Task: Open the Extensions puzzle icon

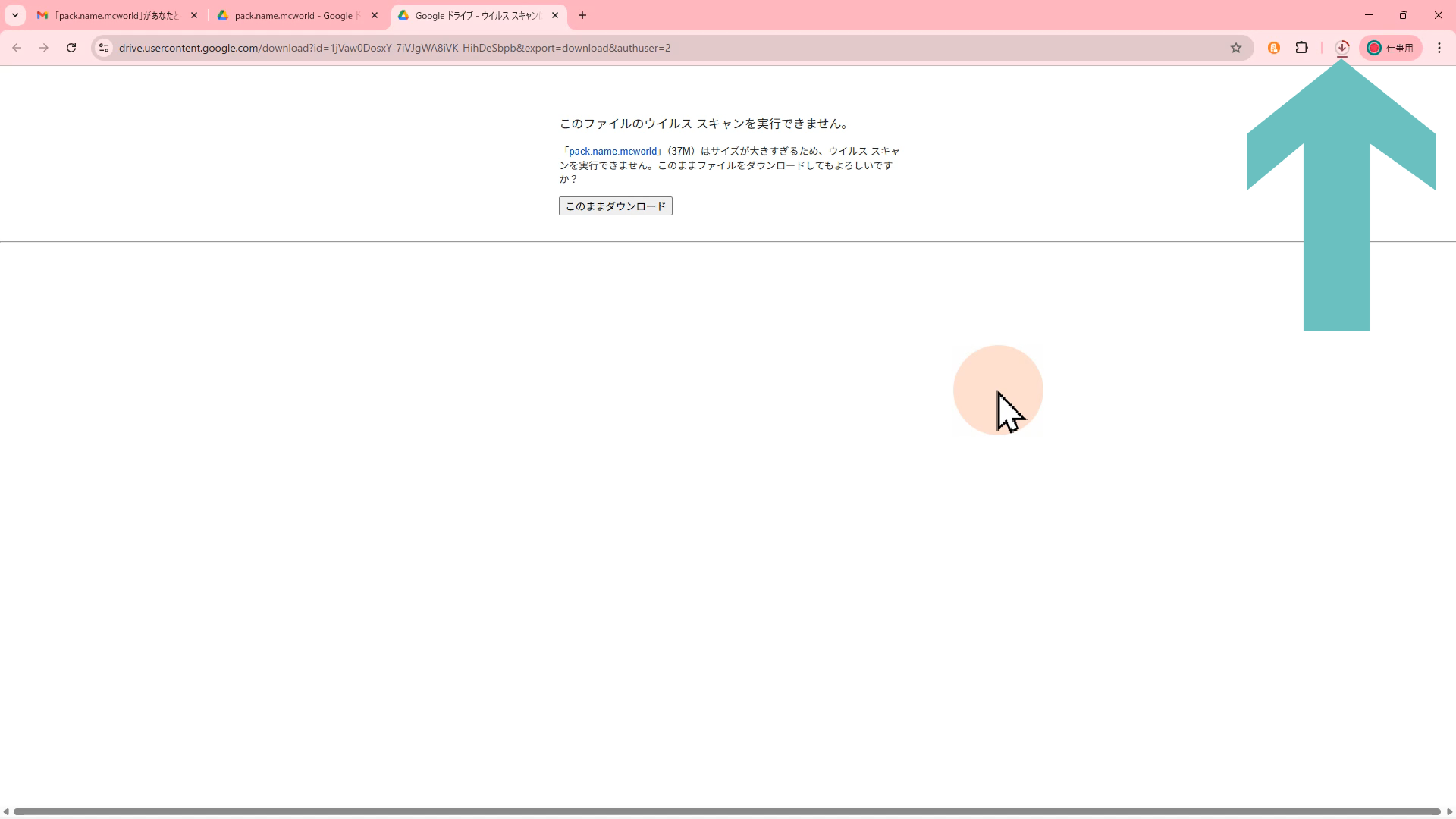Action: pyautogui.click(x=1302, y=48)
